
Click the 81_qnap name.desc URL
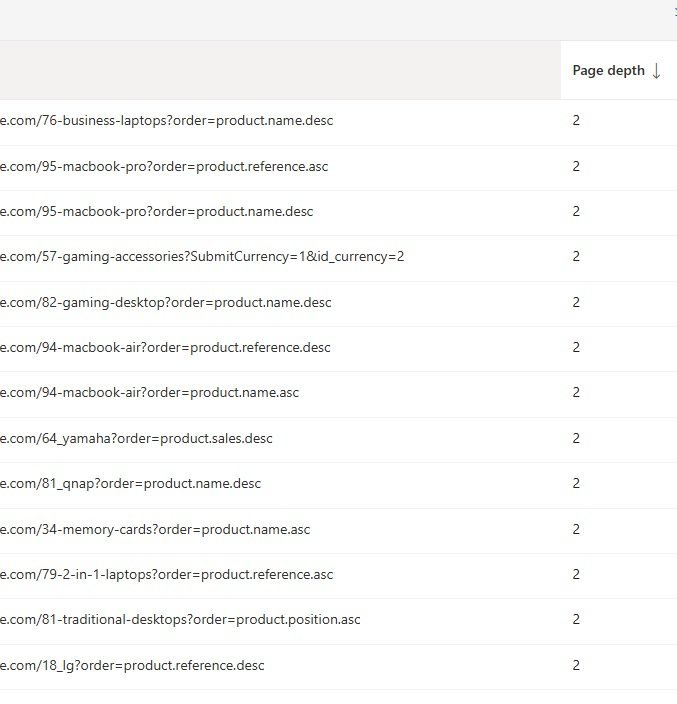pos(131,483)
